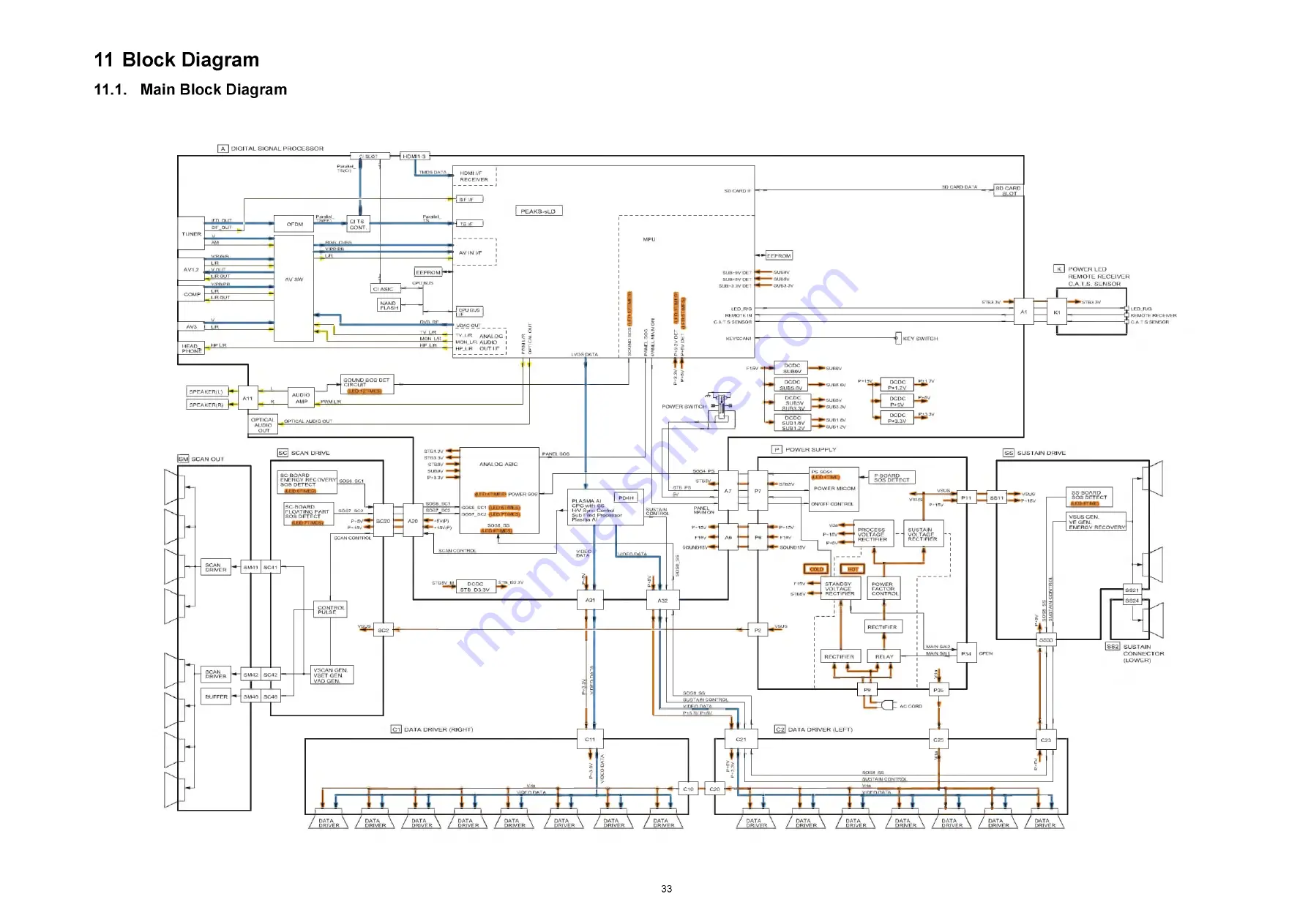1308x924 pixels.
Task: Click the '11 Block Diagram' heading
Action: click(x=176, y=59)
